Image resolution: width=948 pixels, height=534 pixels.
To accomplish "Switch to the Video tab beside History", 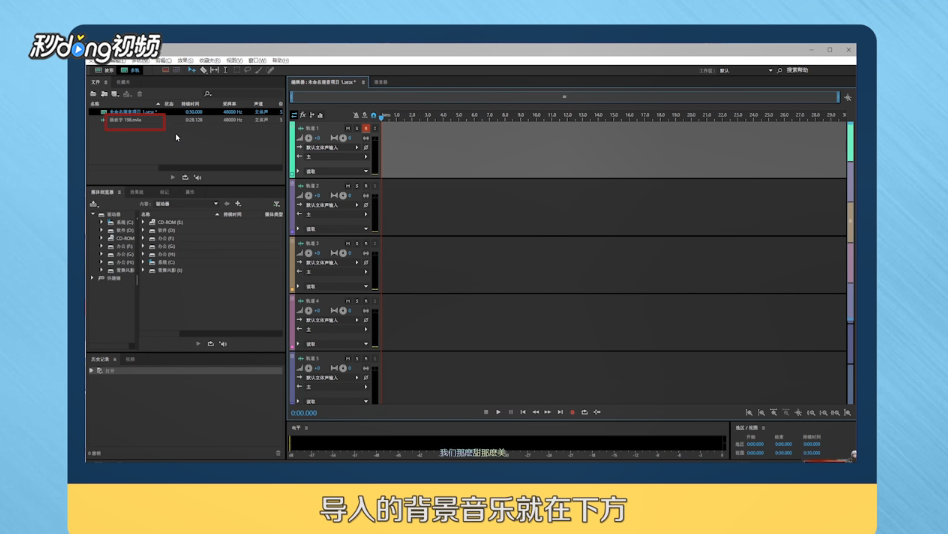I will (x=130, y=359).
